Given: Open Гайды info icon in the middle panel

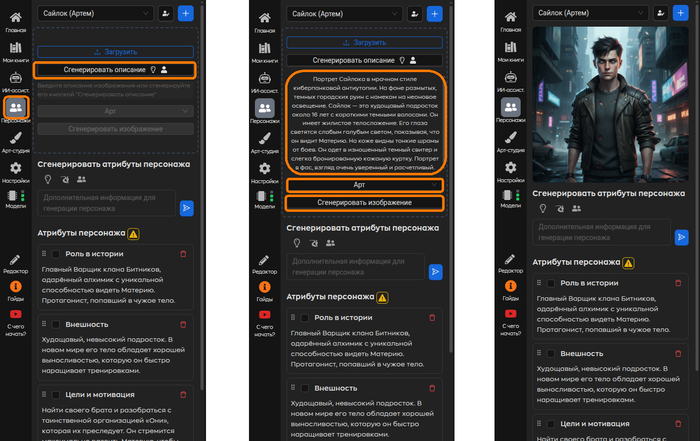Looking at the screenshot, I should [x=265, y=288].
